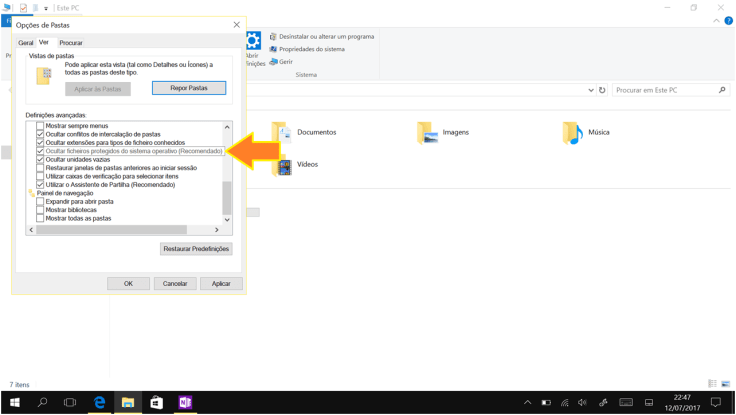Click in Procurar em Este PC search box
This screenshot has width=736, height=415.
(664, 90)
